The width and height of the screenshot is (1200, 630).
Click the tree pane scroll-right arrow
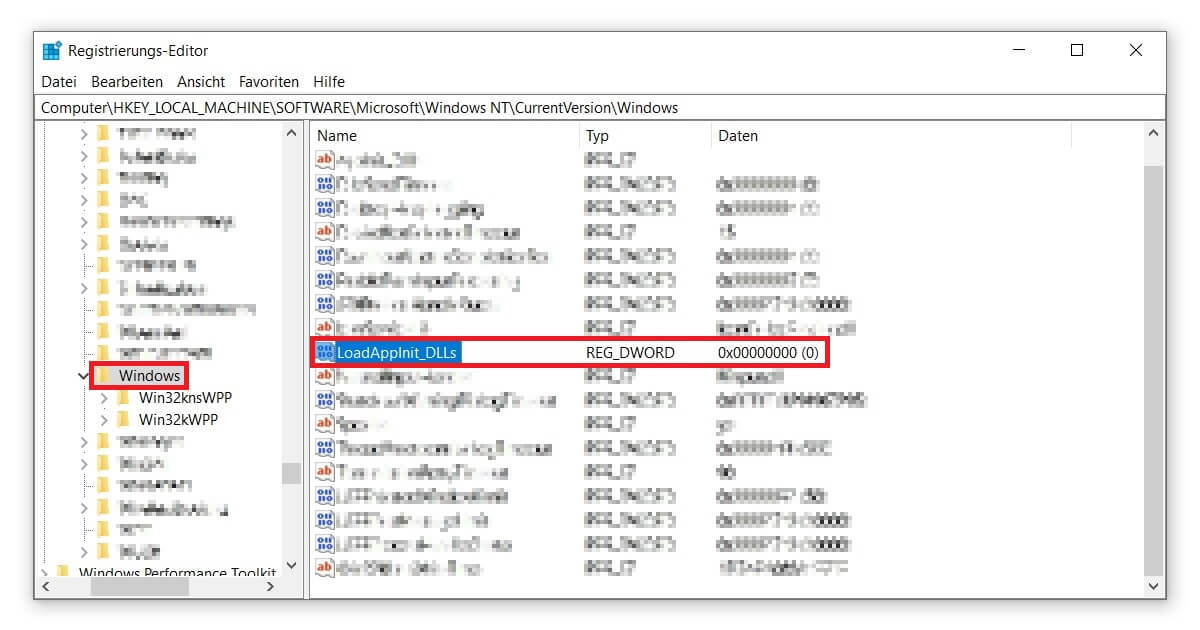tap(270, 587)
